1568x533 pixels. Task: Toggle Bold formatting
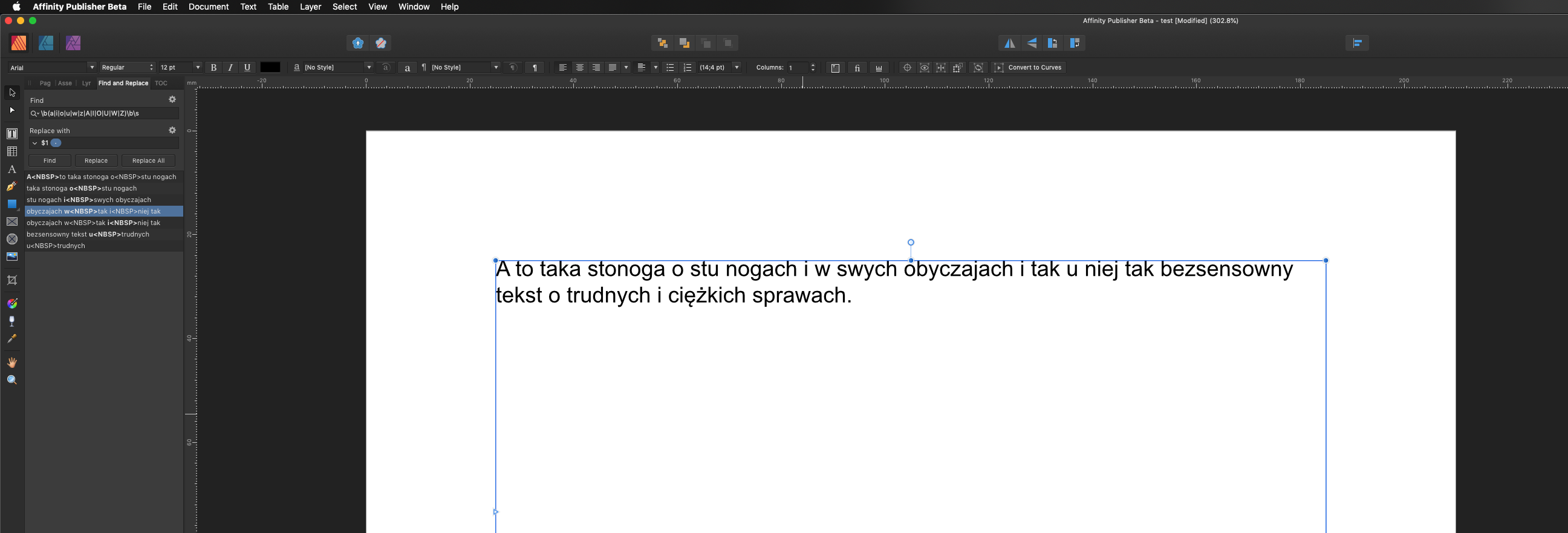213,68
